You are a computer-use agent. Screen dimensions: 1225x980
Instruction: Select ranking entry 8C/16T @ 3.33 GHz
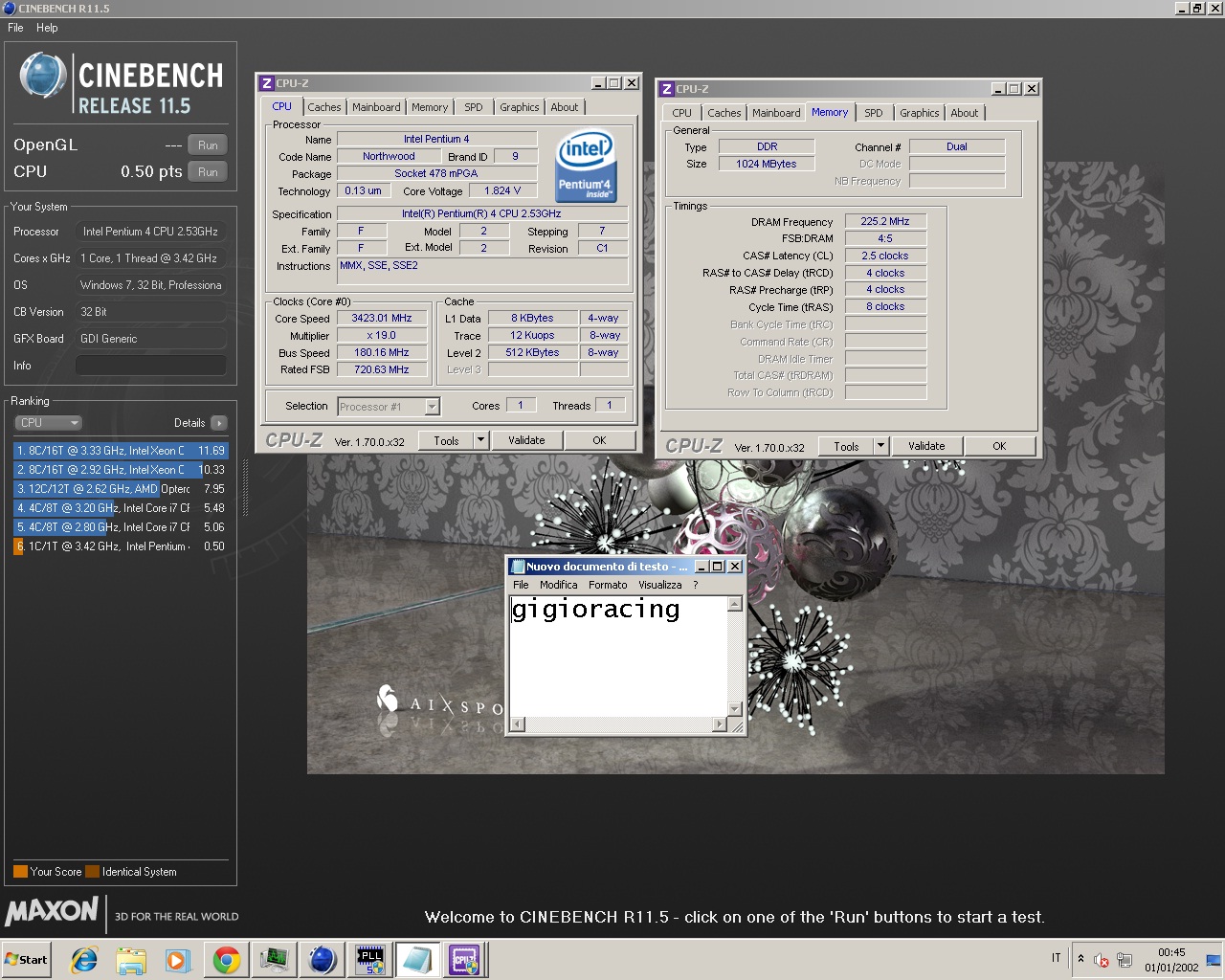121,451
